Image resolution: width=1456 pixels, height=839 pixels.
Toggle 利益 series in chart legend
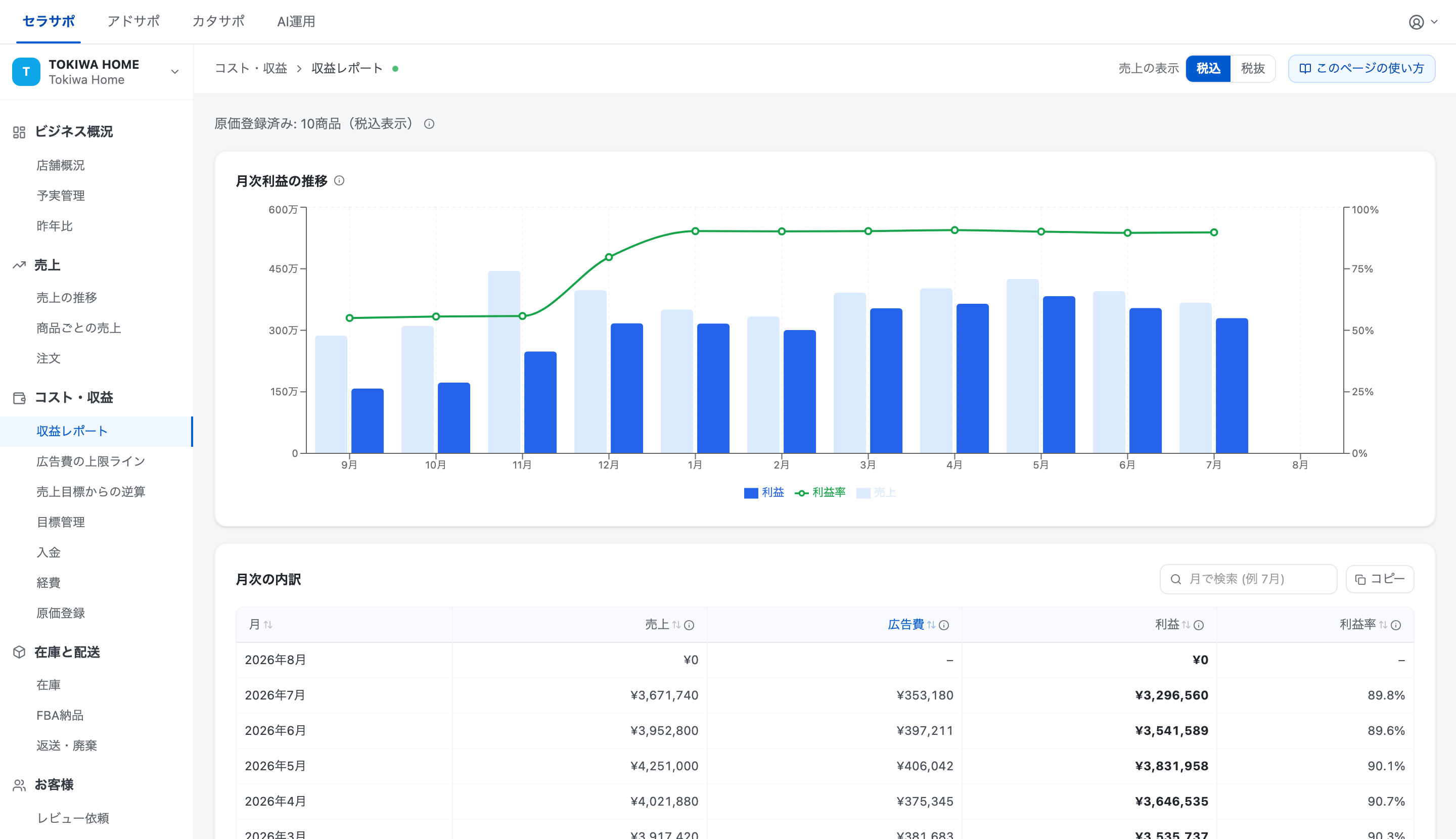click(764, 493)
